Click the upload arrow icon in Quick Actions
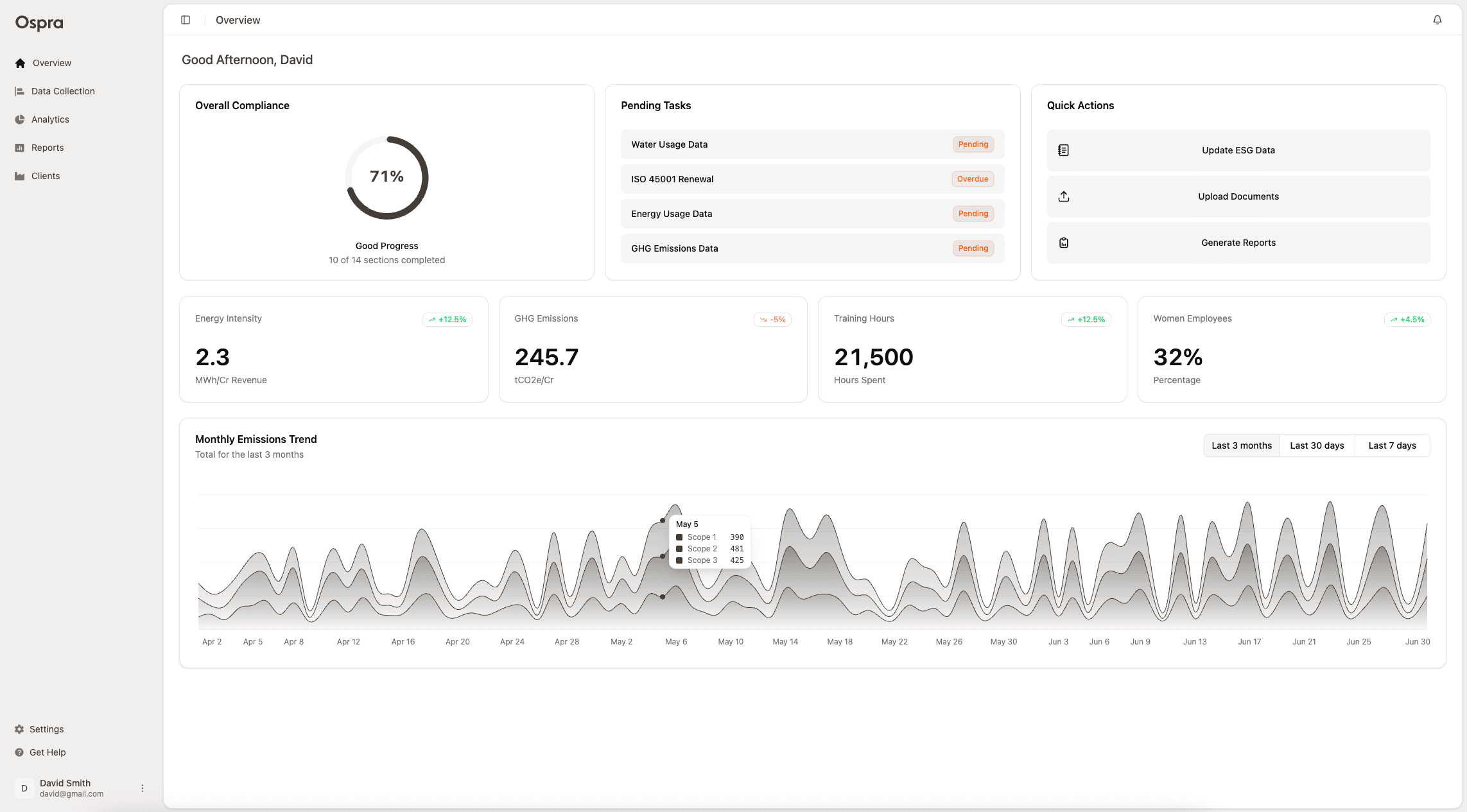The image size is (1467, 812). [1063, 196]
